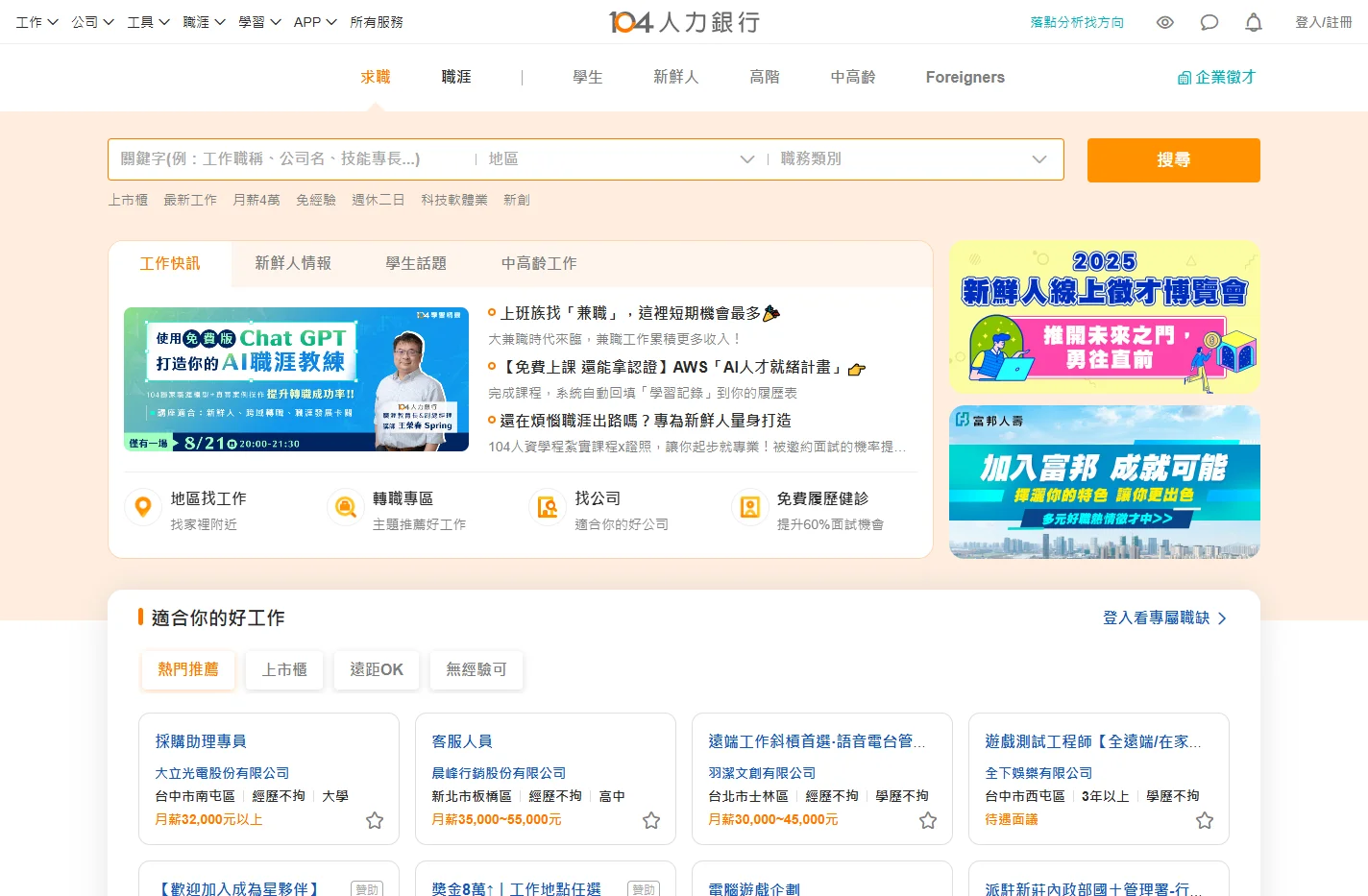Select the 職涯 main navigation tab
Viewport: 1368px width, 896px height.
point(456,77)
